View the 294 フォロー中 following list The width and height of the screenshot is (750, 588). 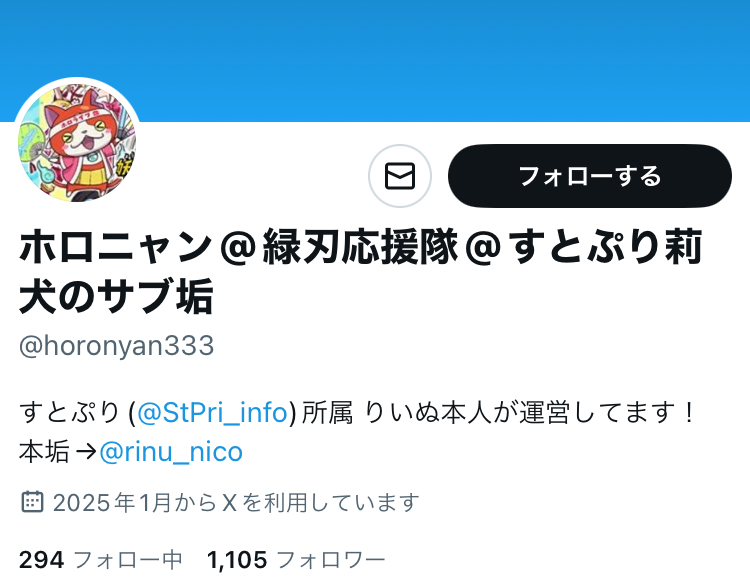101,560
